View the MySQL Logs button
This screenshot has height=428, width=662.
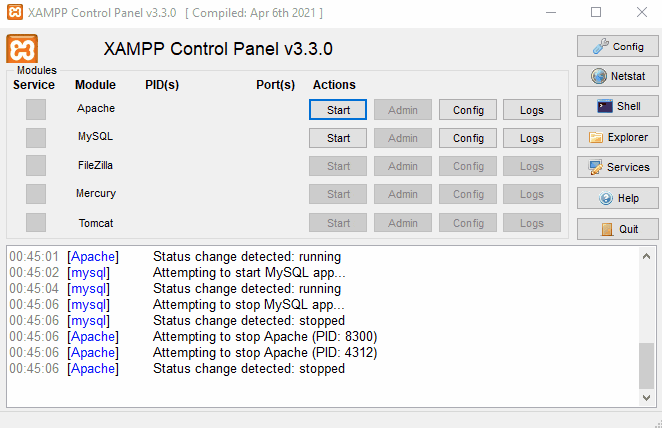(532, 138)
